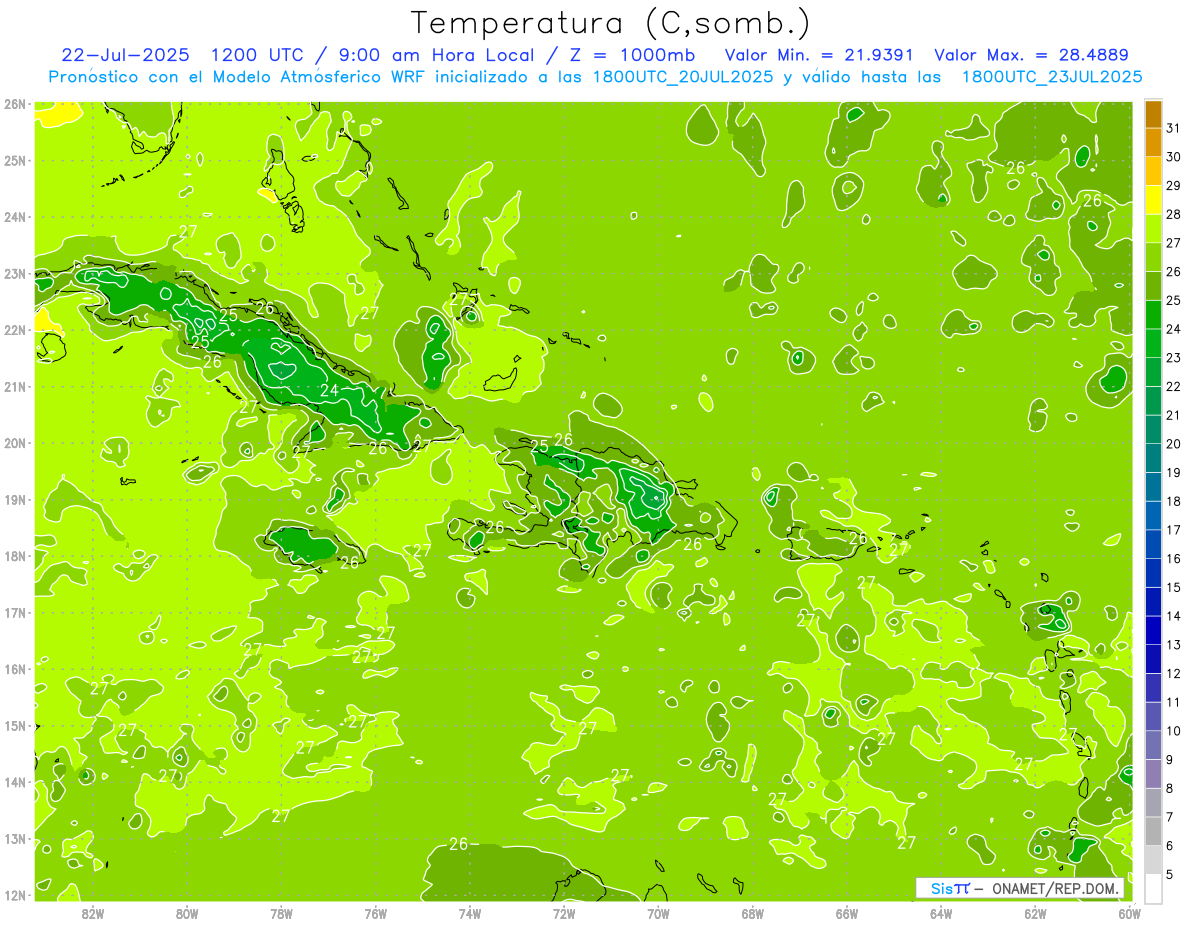Click the orange swatch above 31 on legend

point(1153,114)
